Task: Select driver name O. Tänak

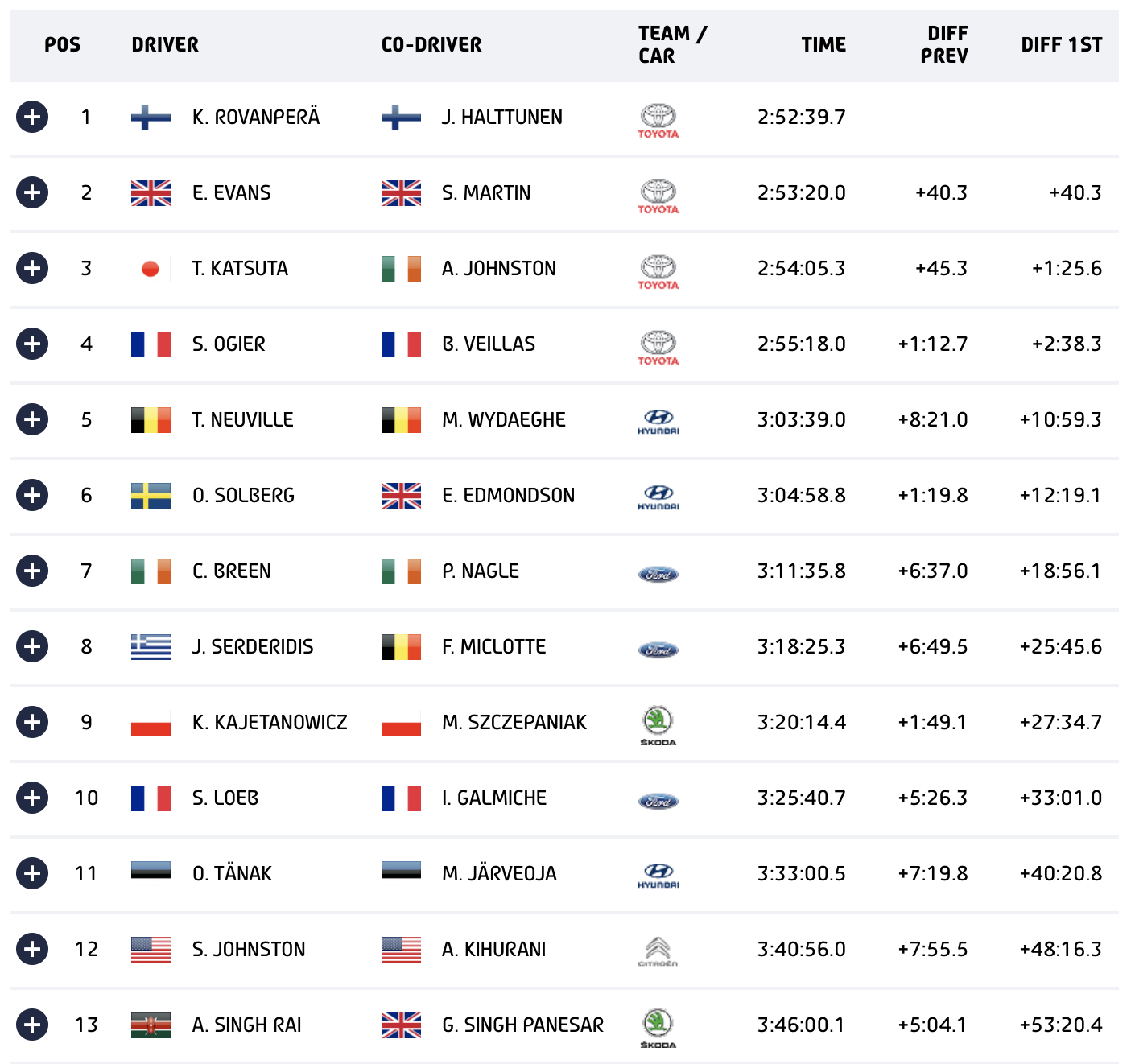Action: click(232, 873)
